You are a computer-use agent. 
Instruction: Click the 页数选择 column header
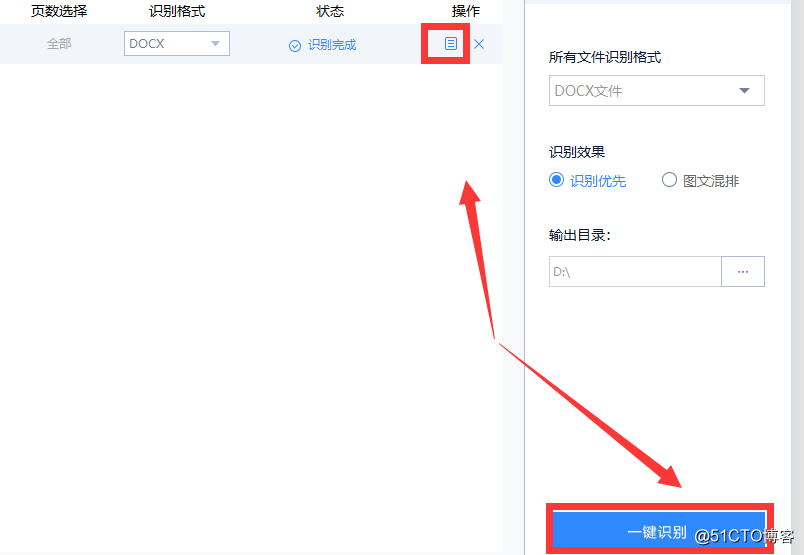(59, 11)
